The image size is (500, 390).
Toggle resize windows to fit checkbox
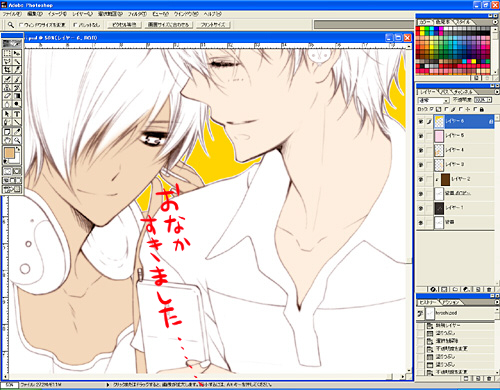click(x=21, y=25)
